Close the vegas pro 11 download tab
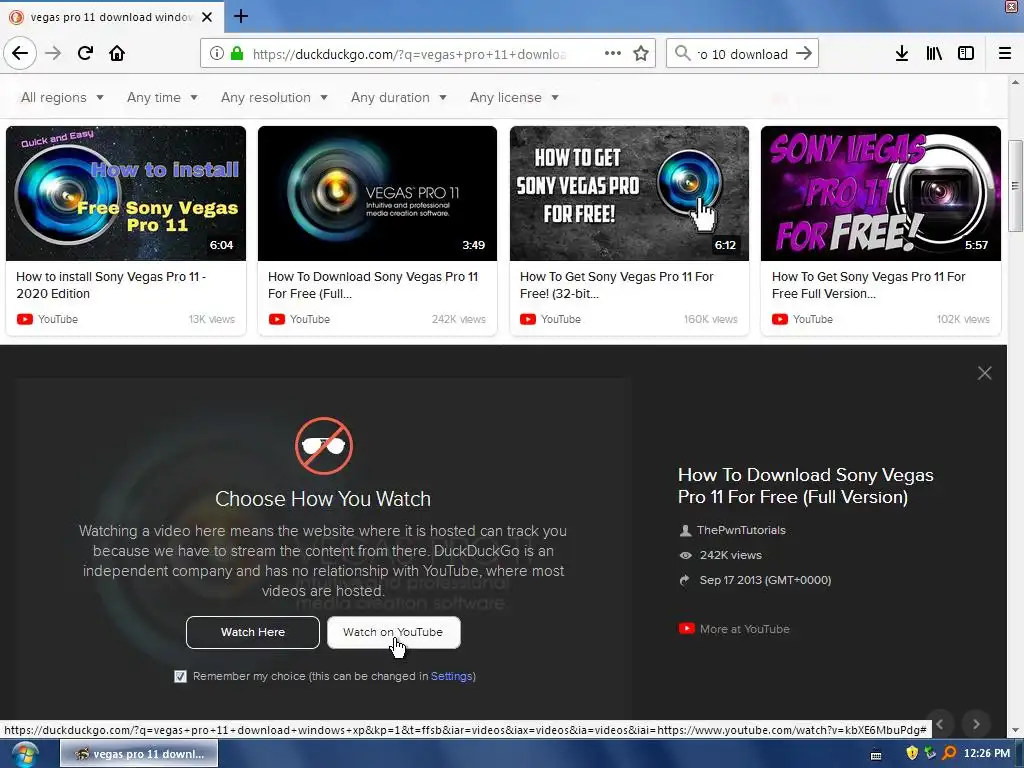 click(207, 17)
